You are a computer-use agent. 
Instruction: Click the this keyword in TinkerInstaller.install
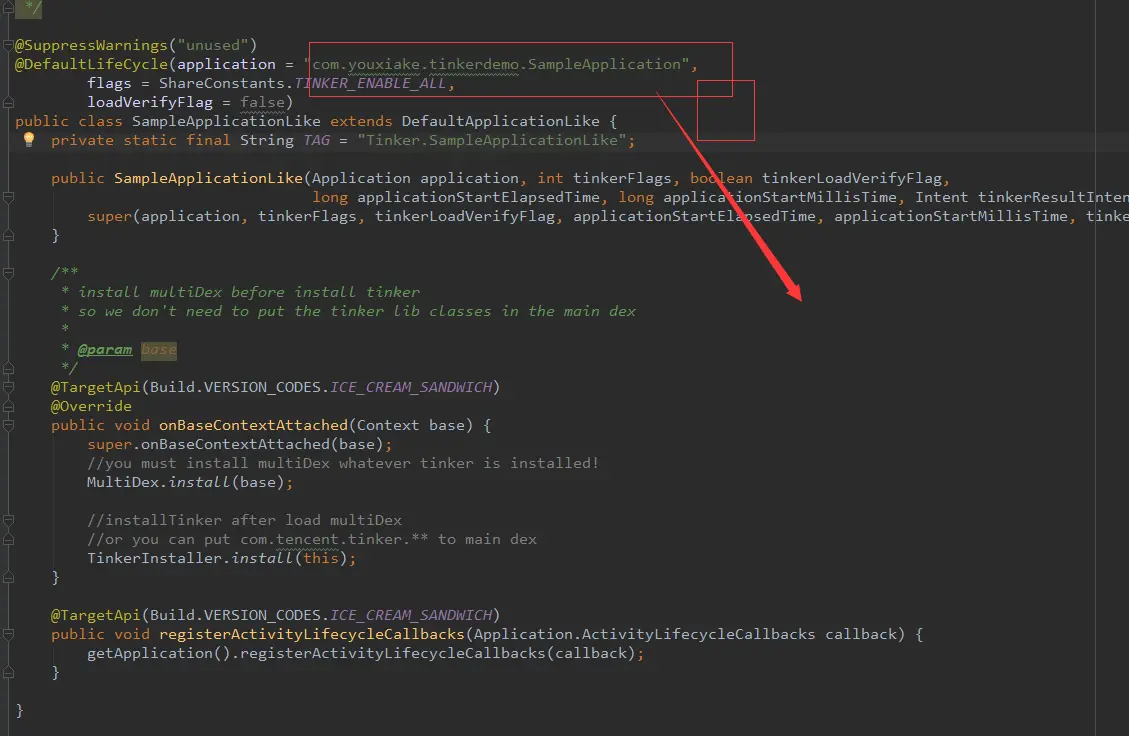coord(320,558)
